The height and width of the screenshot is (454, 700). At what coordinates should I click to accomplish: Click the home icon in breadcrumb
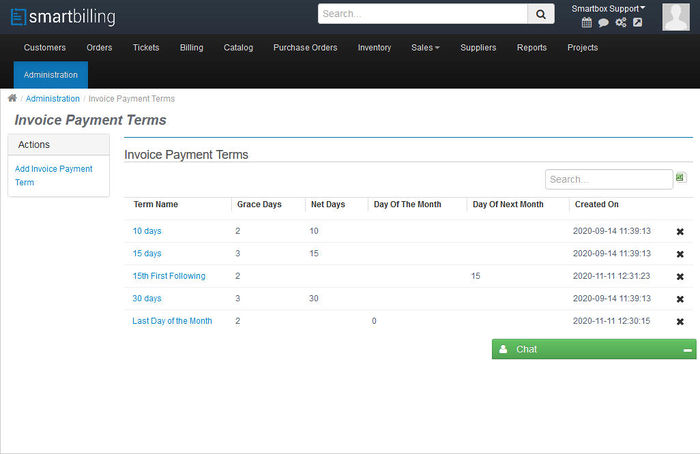point(12,98)
